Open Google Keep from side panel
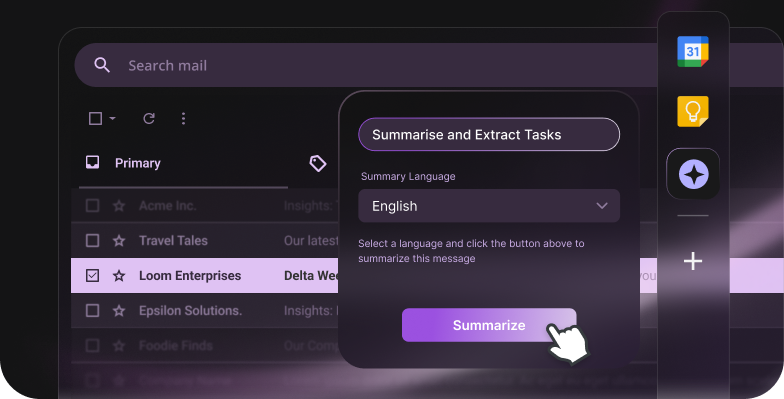This screenshot has height=399, width=784. click(692, 111)
